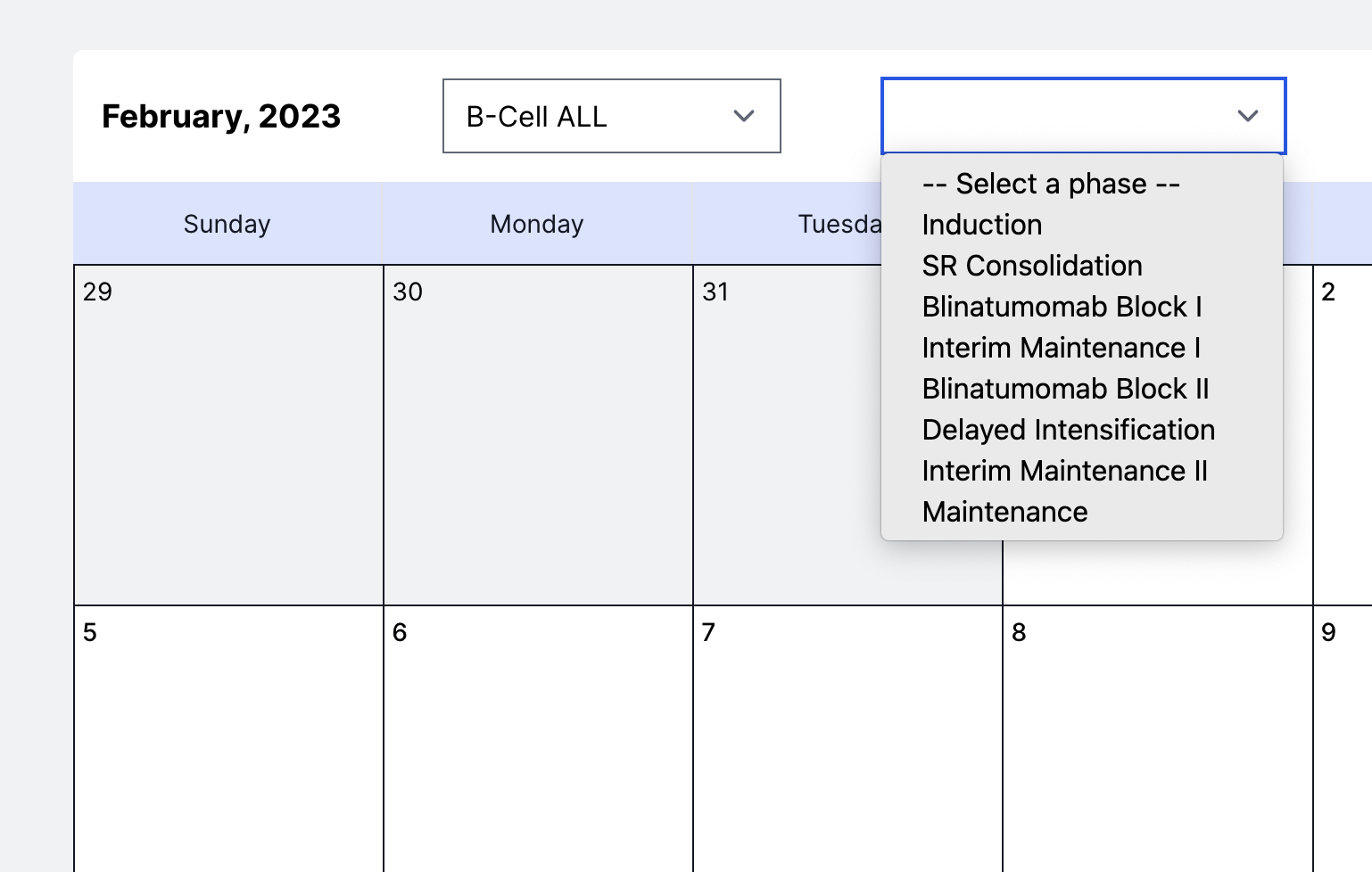Click the '-- Select a phase --' placeholder entry
Viewport: 1372px width, 872px height.
coord(1051,184)
